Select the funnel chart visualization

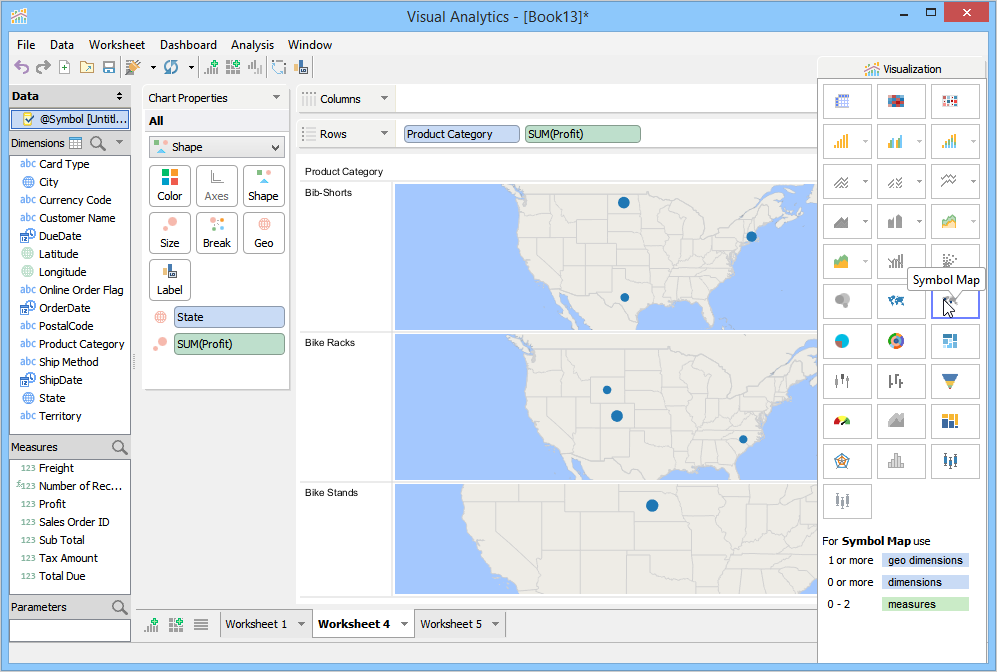click(948, 380)
